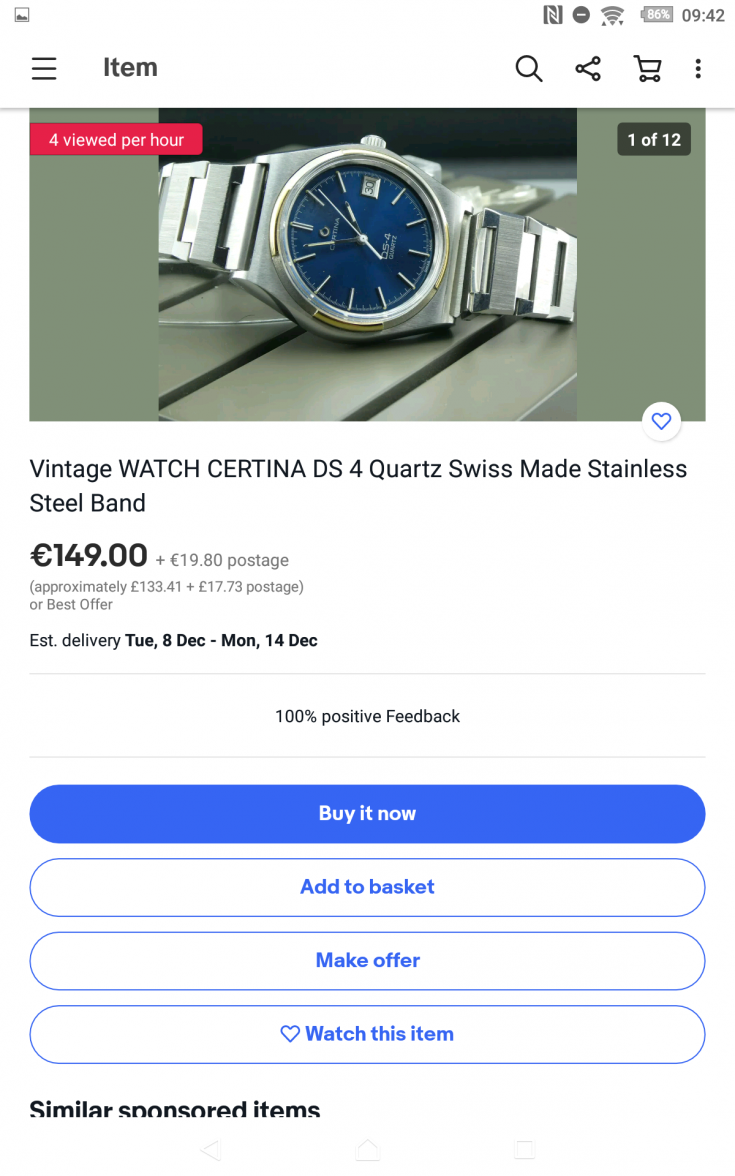Screen dimensions: 735x1176
Task: Open the hamburger navigation menu
Action: point(44,68)
